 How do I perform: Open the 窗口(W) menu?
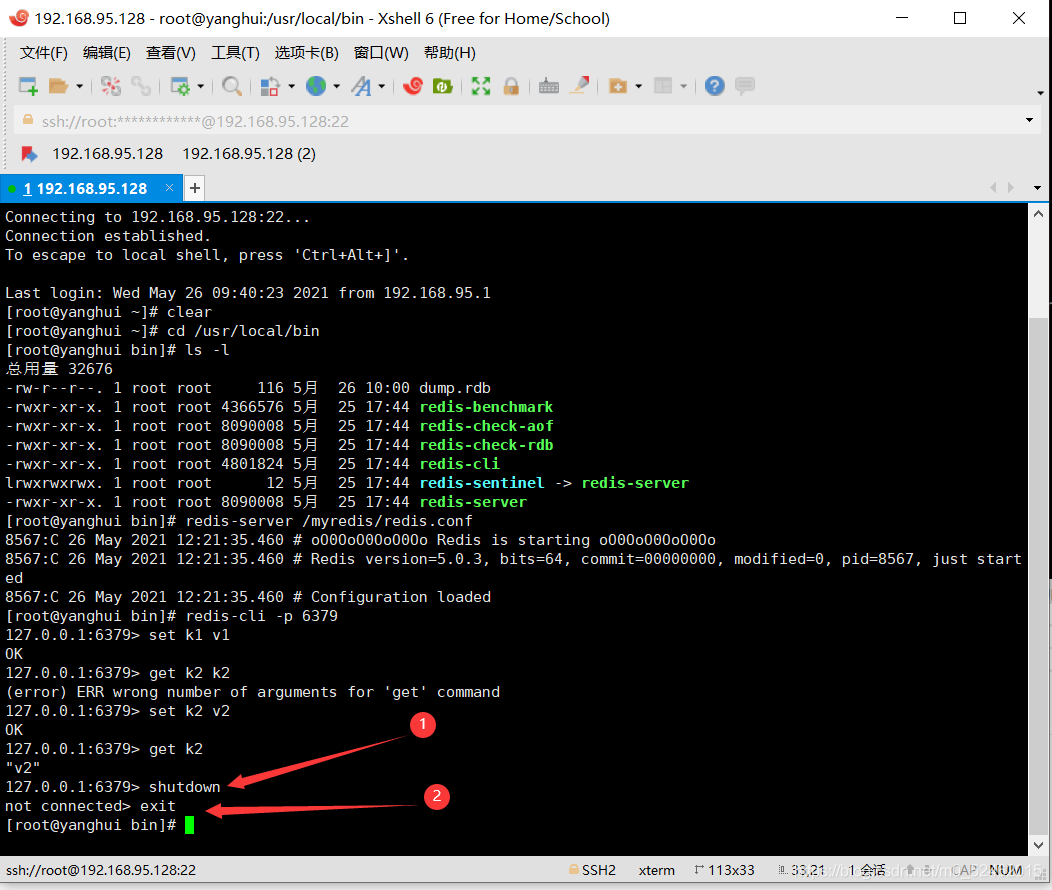pyautogui.click(x=380, y=53)
